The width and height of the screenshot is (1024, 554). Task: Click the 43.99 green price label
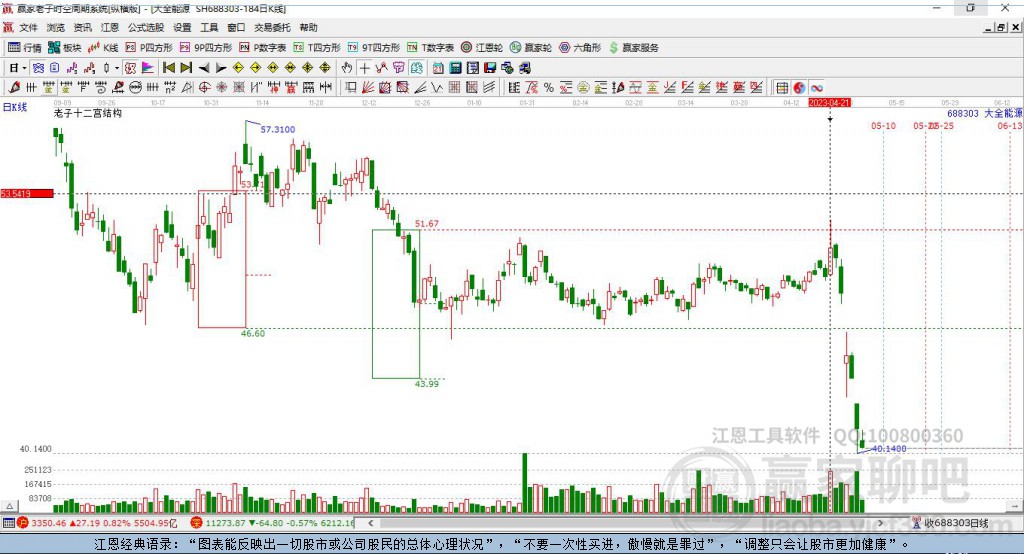(x=426, y=383)
